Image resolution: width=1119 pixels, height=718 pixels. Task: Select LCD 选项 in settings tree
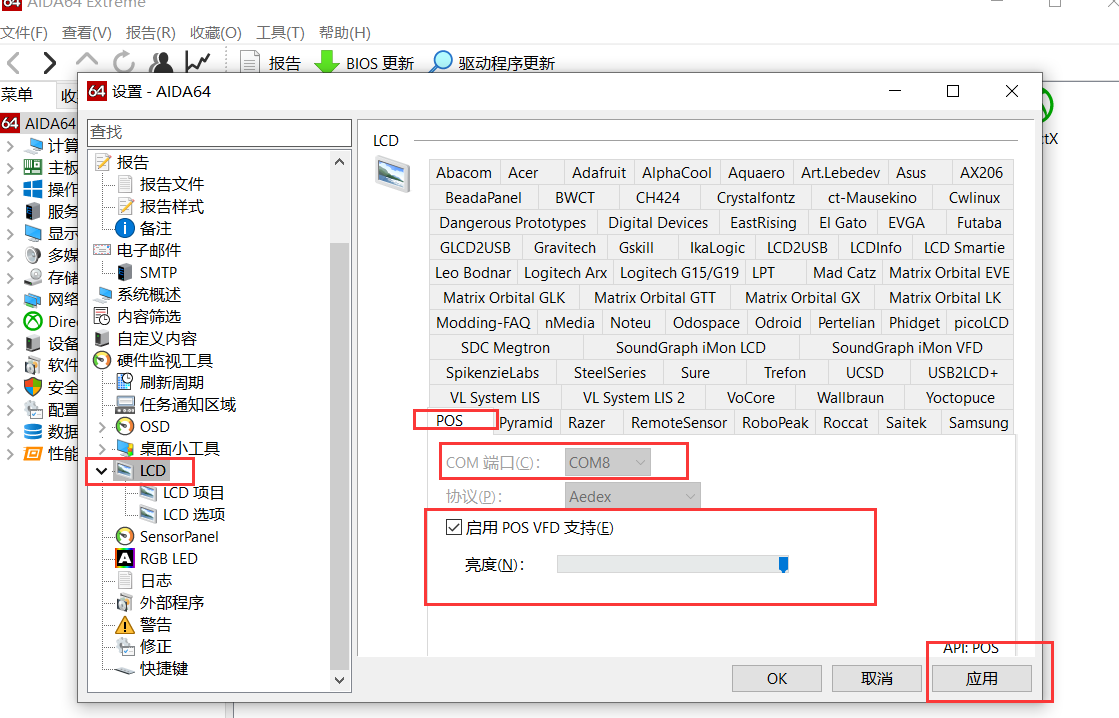(193, 515)
